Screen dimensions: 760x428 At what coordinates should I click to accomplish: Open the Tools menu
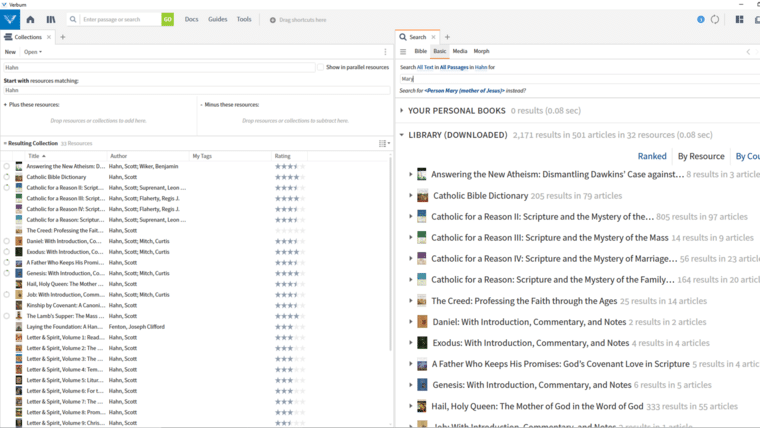[x=244, y=19]
